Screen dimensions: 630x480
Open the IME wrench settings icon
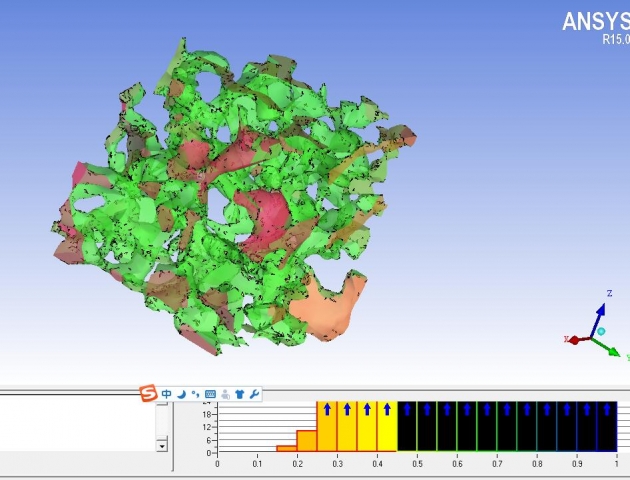[254, 394]
